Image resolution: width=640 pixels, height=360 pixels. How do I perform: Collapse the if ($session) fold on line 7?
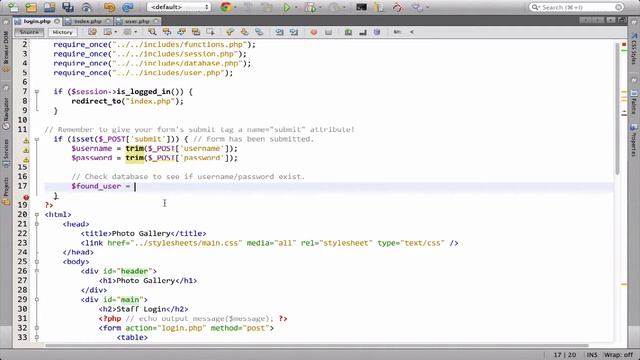coord(37,92)
